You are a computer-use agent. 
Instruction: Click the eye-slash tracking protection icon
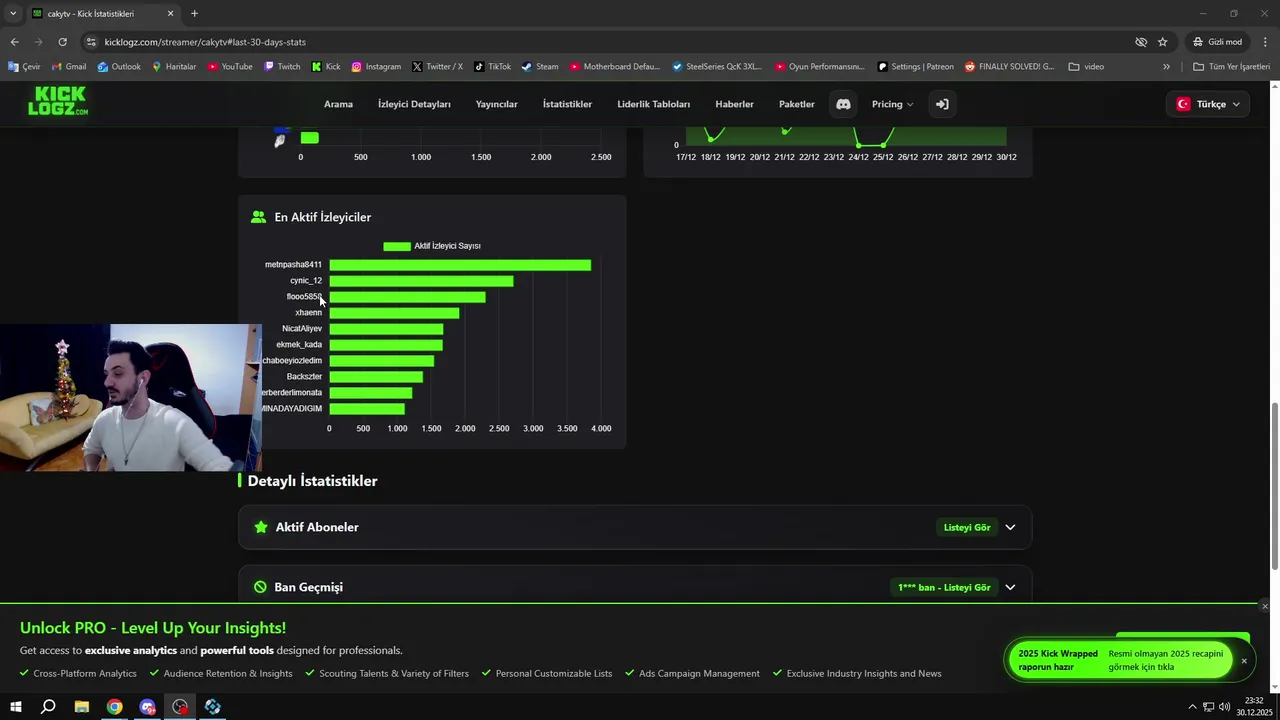click(x=1140, y=42)
